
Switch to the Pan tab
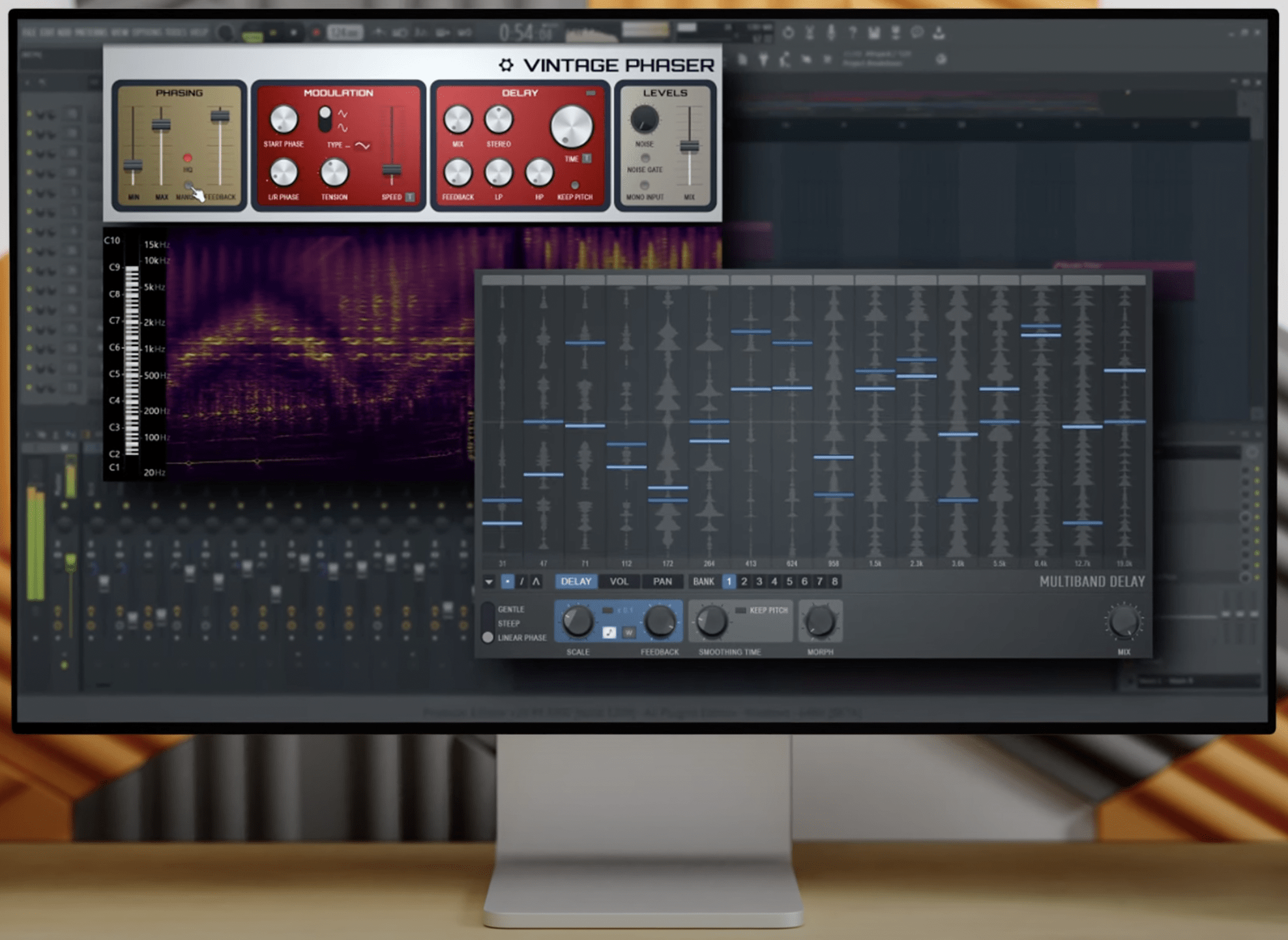[663, 581]
